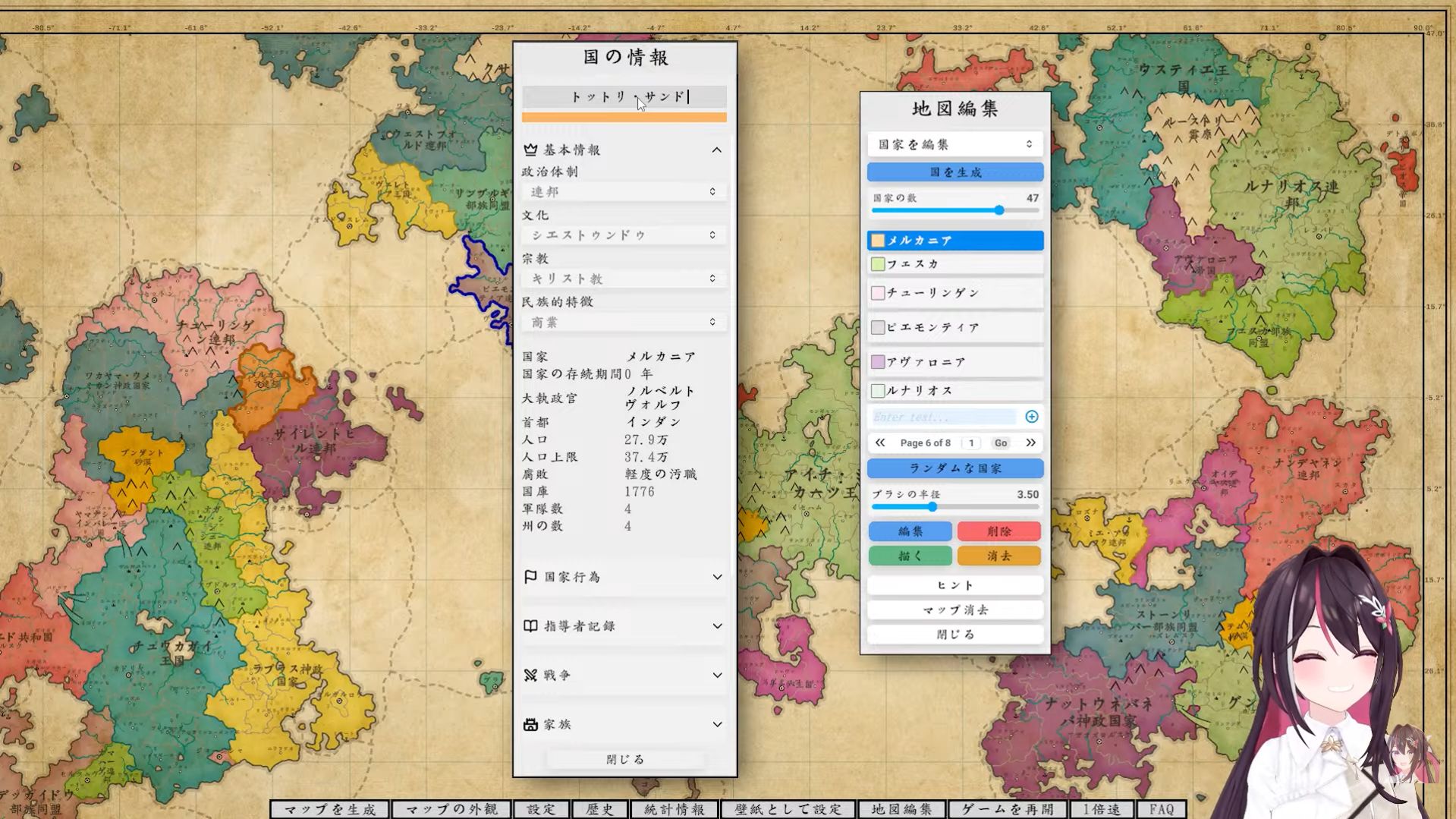Adjust the ブラシの半径 slider
1456x819 pixels.
932,507
